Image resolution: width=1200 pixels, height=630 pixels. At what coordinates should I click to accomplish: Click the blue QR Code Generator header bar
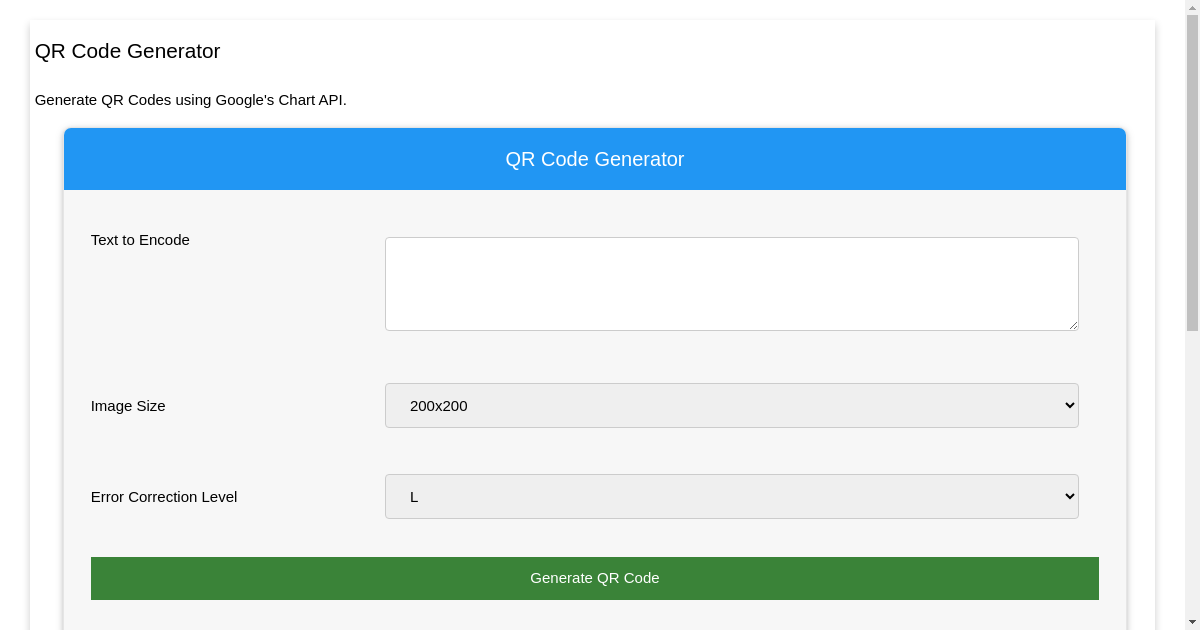[300, 159]
